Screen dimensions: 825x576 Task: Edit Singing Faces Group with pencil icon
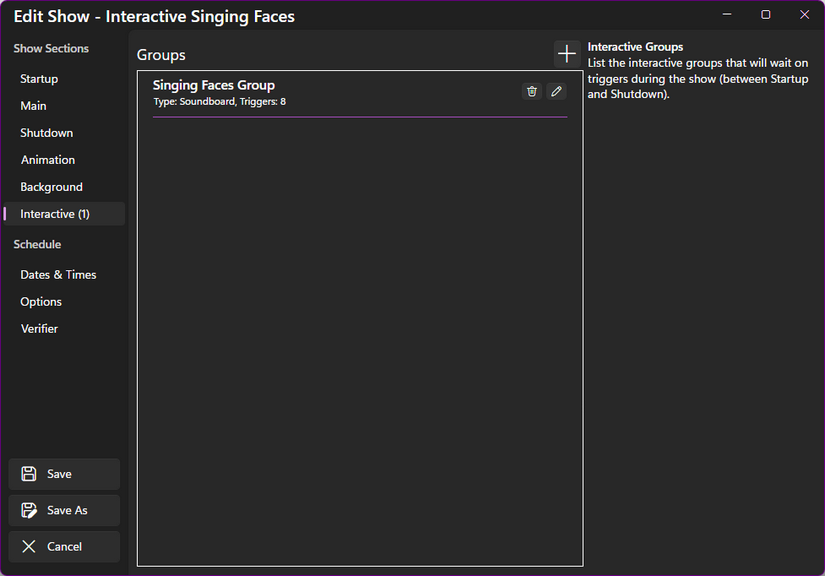(x=556, y=91)
